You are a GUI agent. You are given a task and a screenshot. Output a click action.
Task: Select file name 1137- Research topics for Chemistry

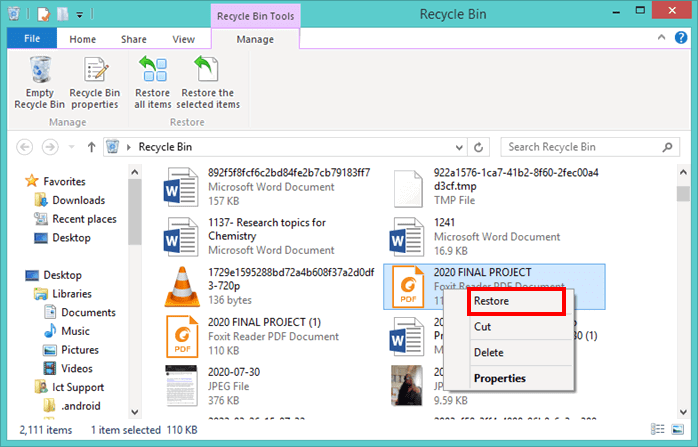[267, 229]
